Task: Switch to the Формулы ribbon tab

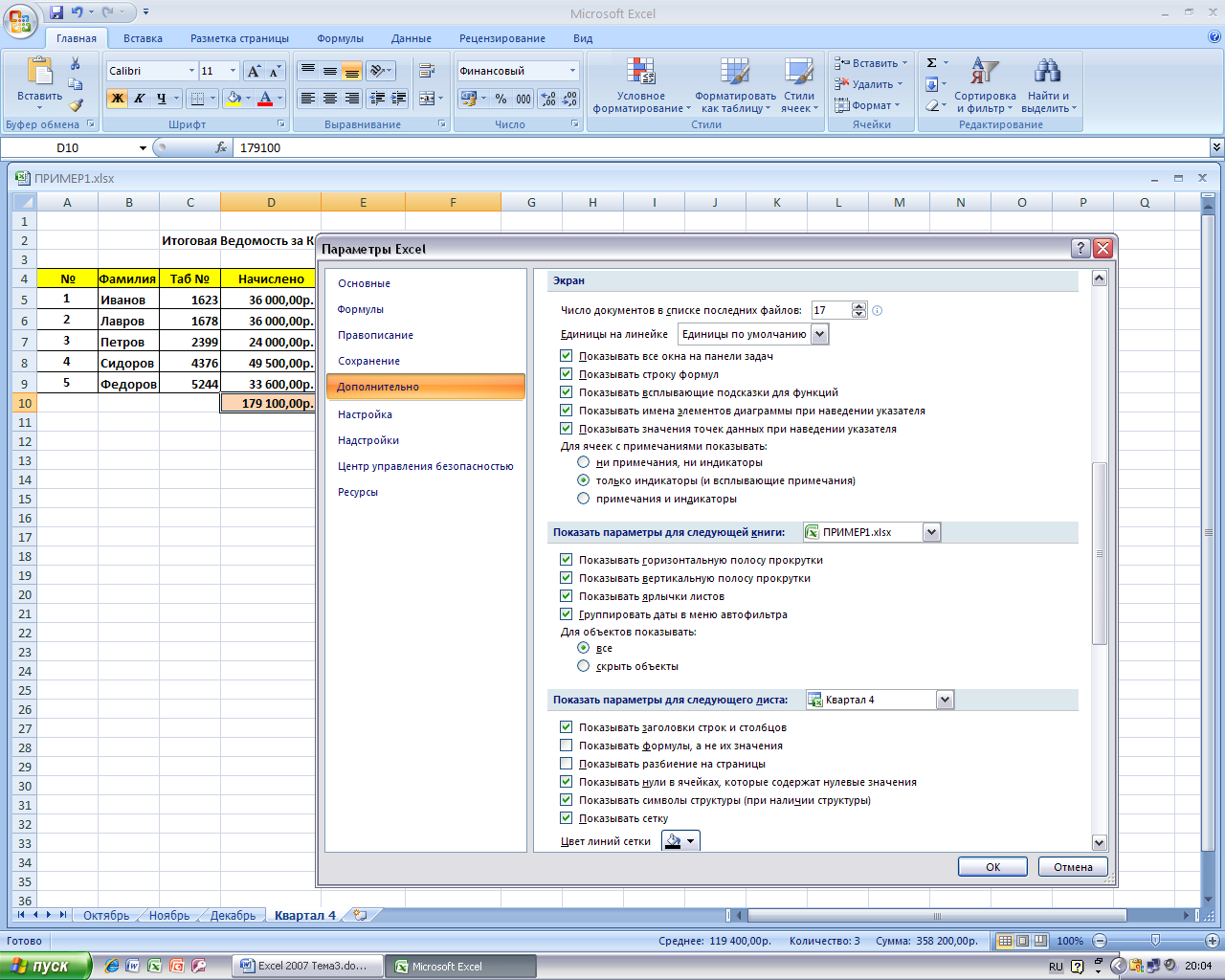Action: (x=341, y=38)
